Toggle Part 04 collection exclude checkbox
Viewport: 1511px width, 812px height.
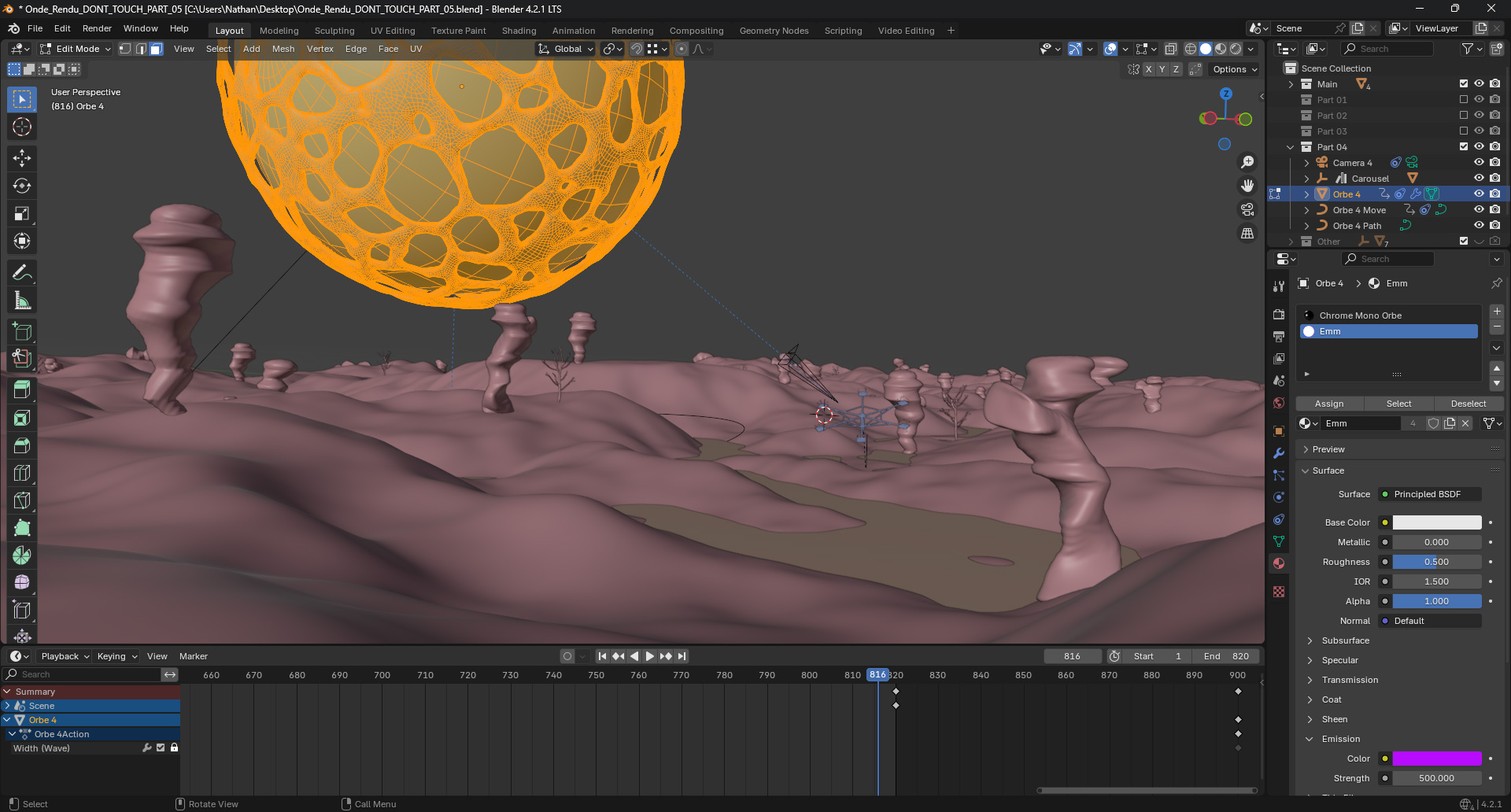(x=1464, y=147)
